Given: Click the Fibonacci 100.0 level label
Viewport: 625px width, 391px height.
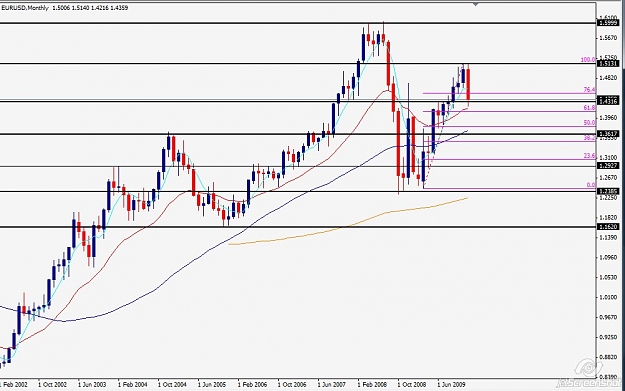Looking at the screenshot, I should click(x=588, y=60).
